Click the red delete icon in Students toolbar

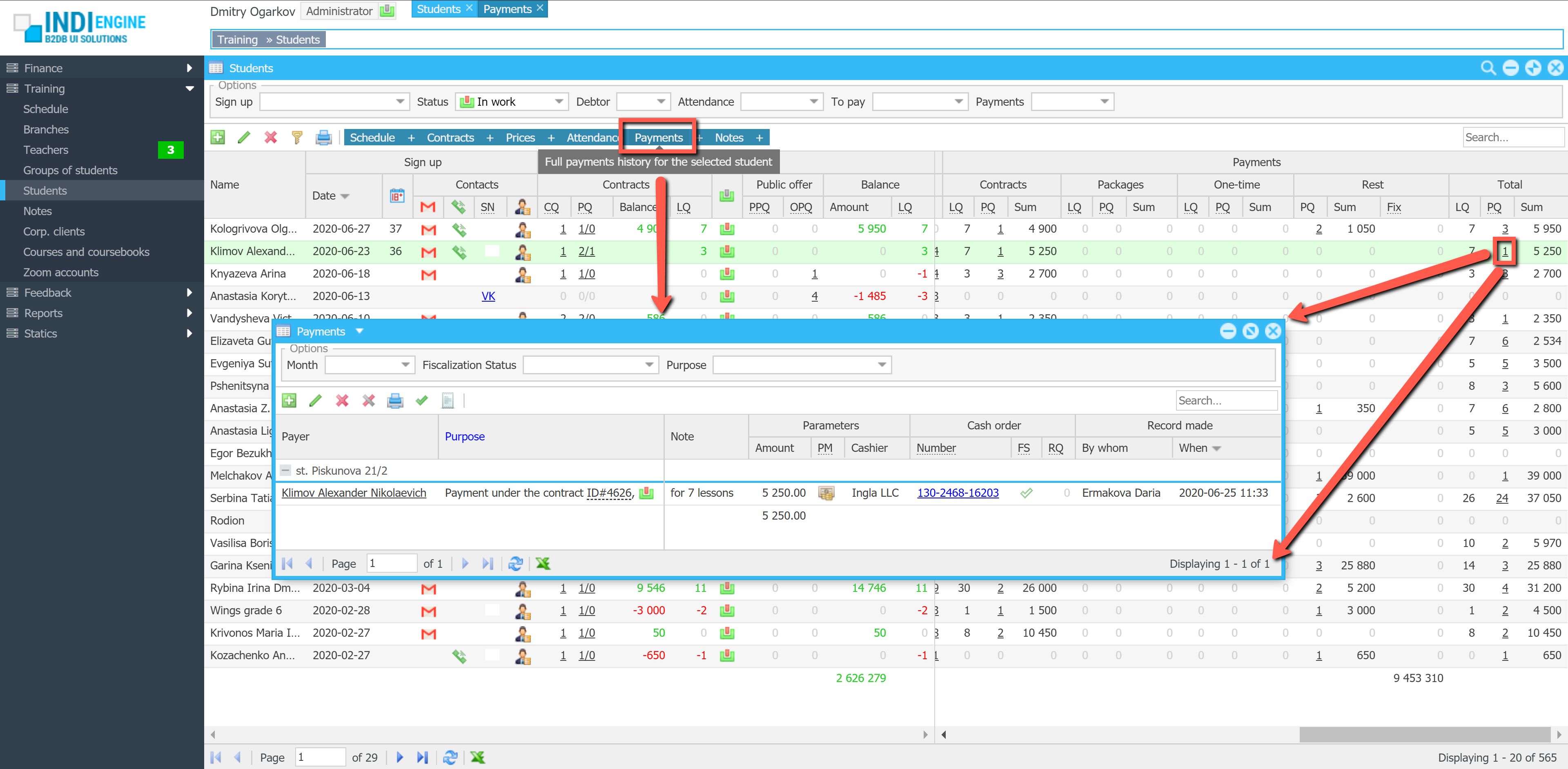[270, 138]
